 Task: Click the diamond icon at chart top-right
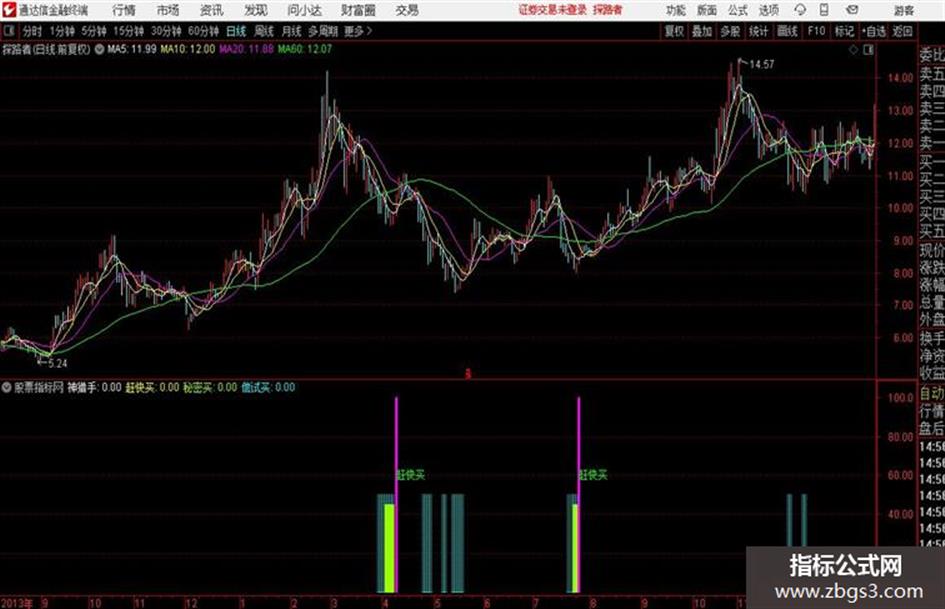tap(853, 50)
